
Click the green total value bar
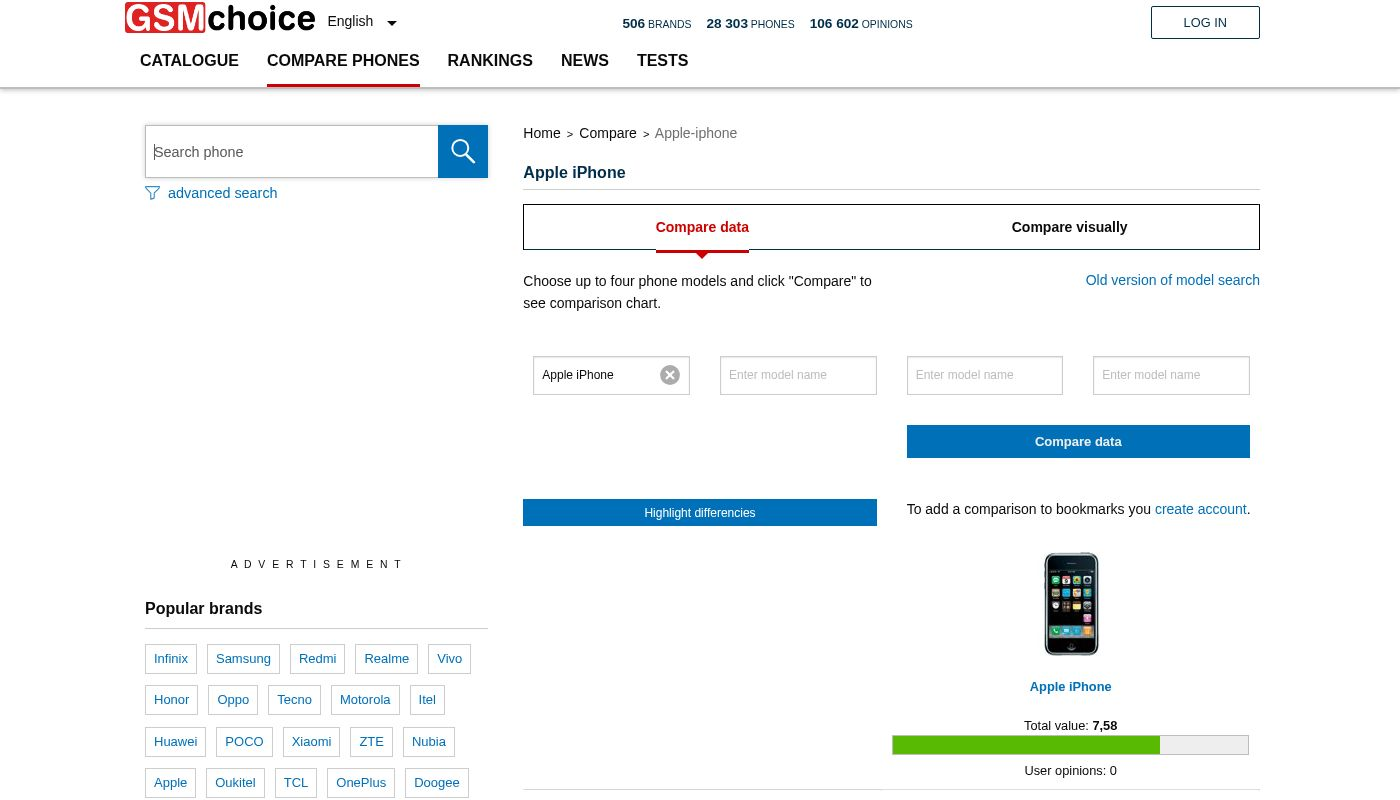click(x=1026, y=745)
